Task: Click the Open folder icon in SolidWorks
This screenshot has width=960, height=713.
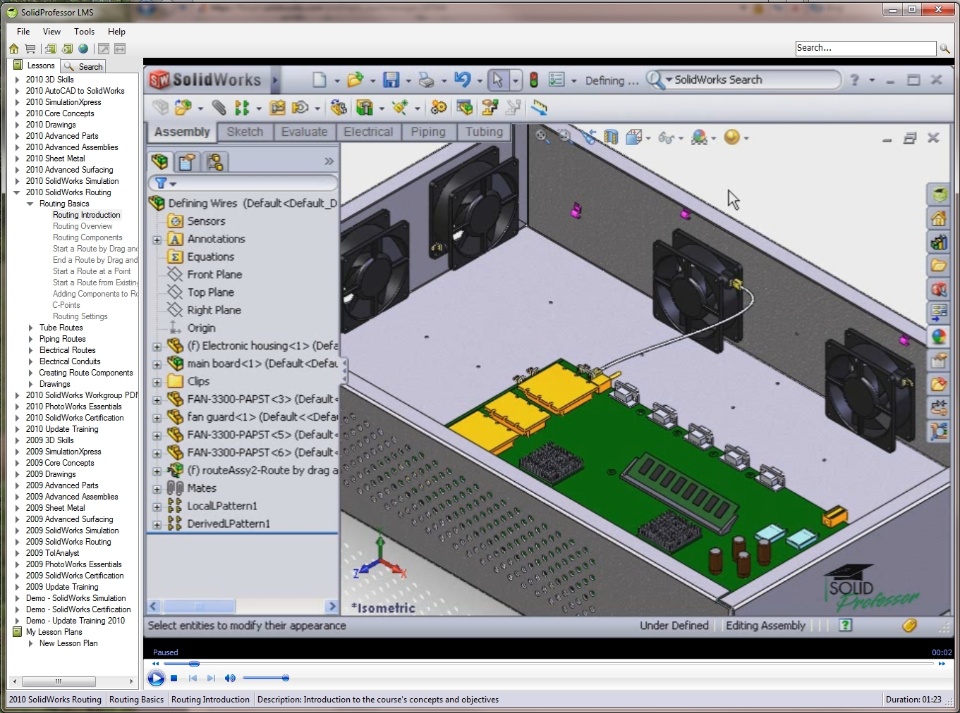Action: (354, 80)
